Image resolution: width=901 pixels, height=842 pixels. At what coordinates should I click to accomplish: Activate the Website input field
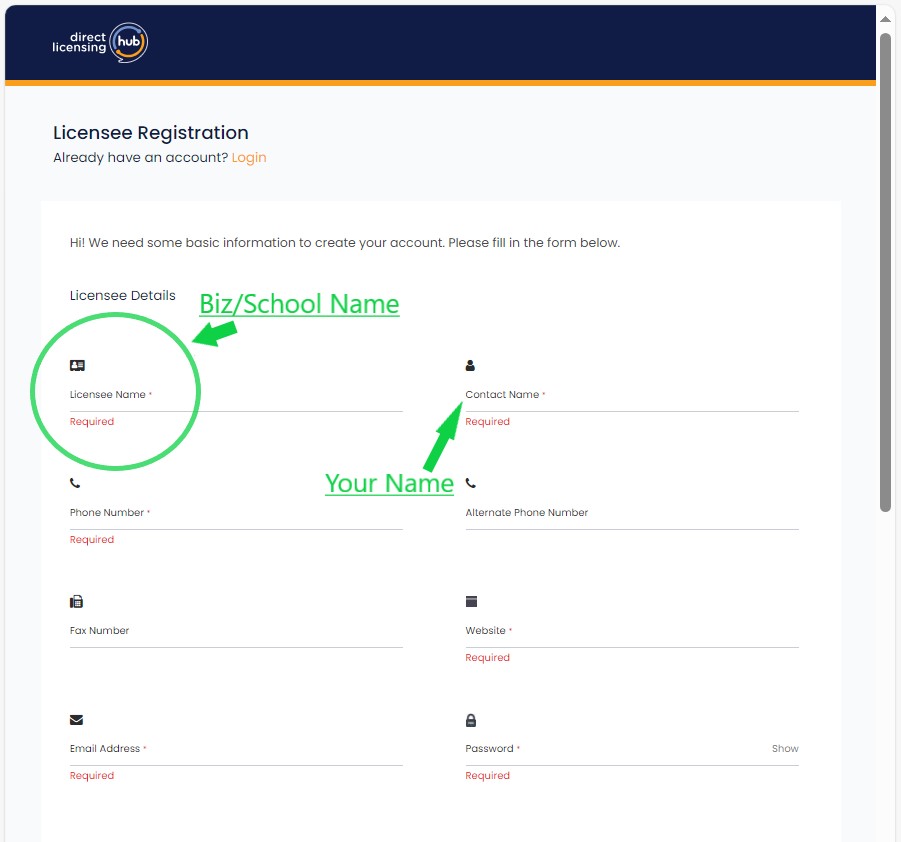[x=632, y=630]
